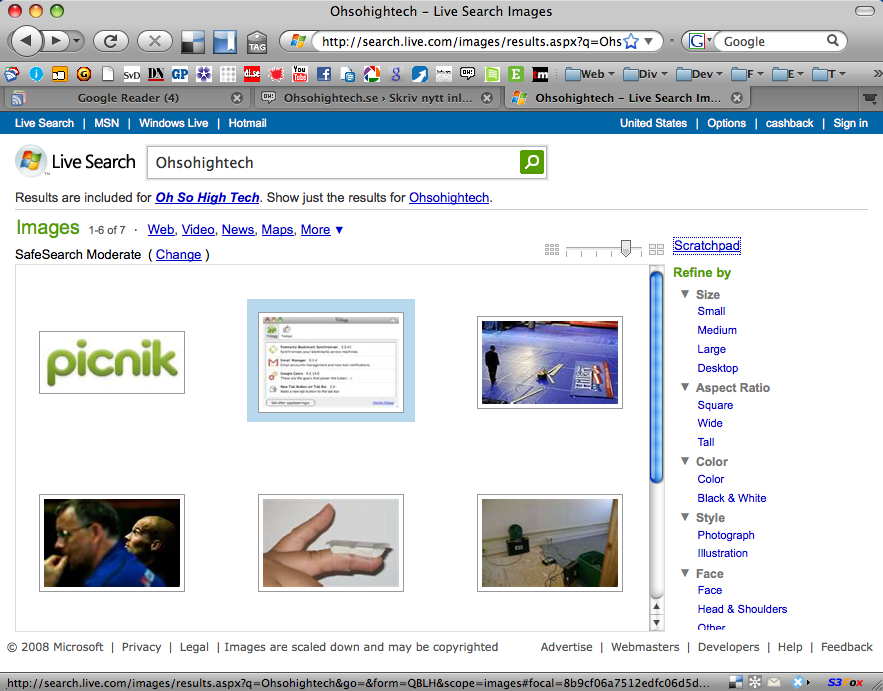Stop loading with the X toolbar button
The image size is (883, 691).
(154, 41)
